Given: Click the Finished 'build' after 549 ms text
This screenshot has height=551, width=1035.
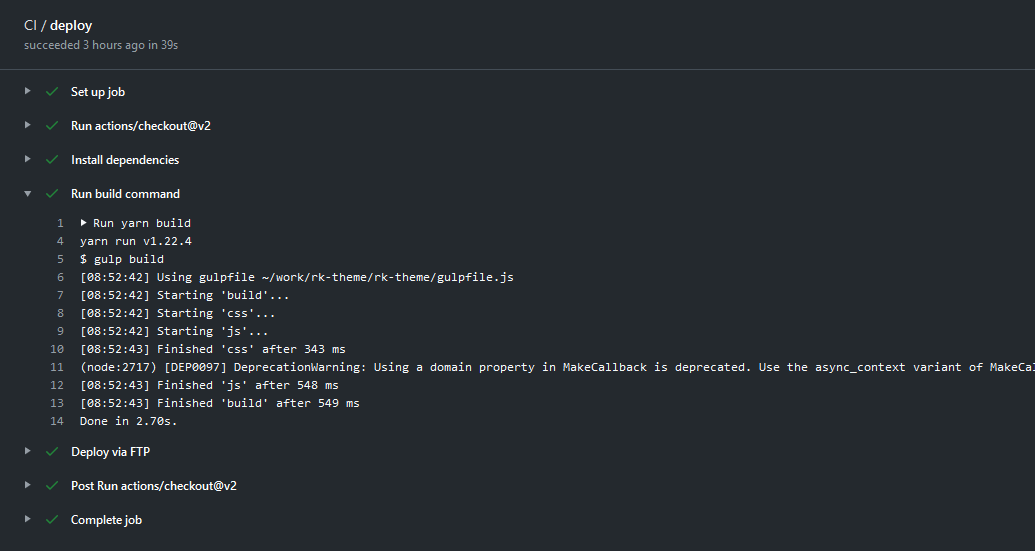Looking at the screenshot, I should click(x=220, y=403).
